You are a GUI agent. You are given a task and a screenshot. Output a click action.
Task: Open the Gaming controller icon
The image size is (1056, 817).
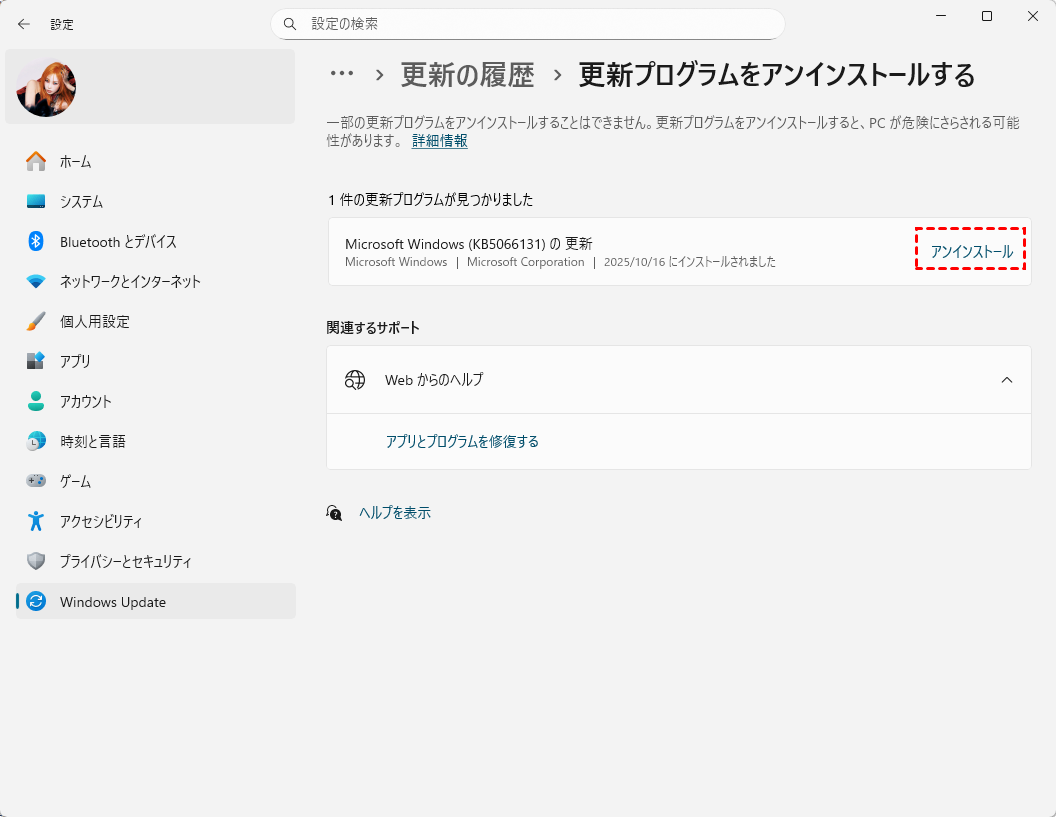click(36, 481)
